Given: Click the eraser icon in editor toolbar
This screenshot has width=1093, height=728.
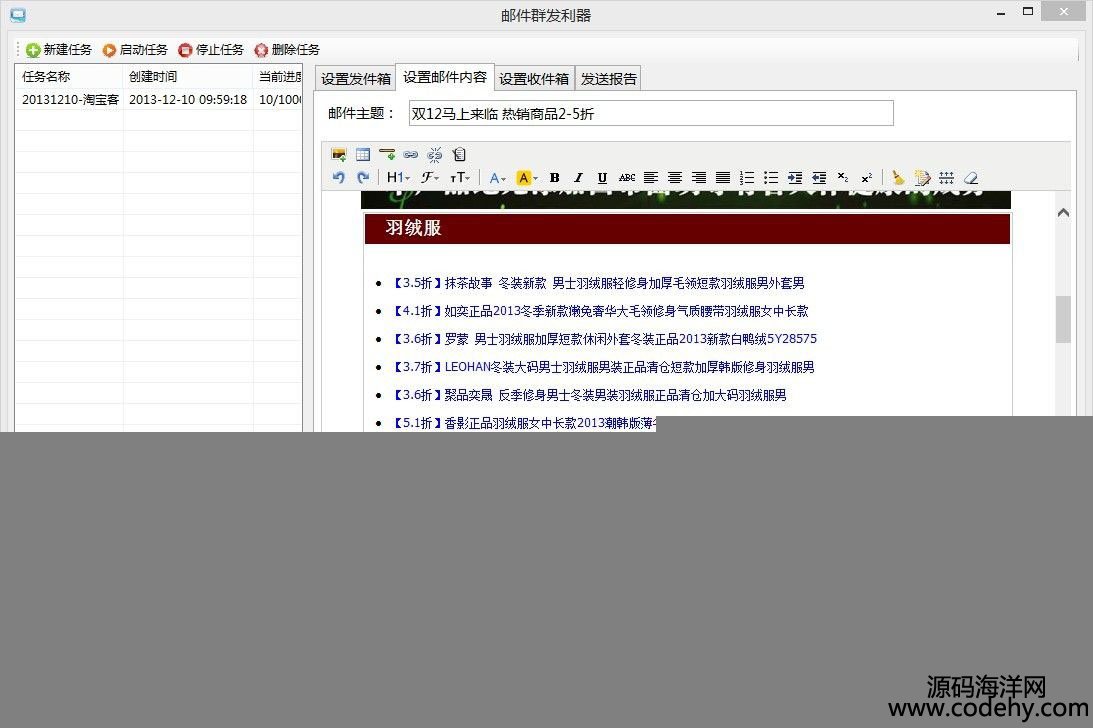Looking at the screenshot, I should (x=970, y=178).
